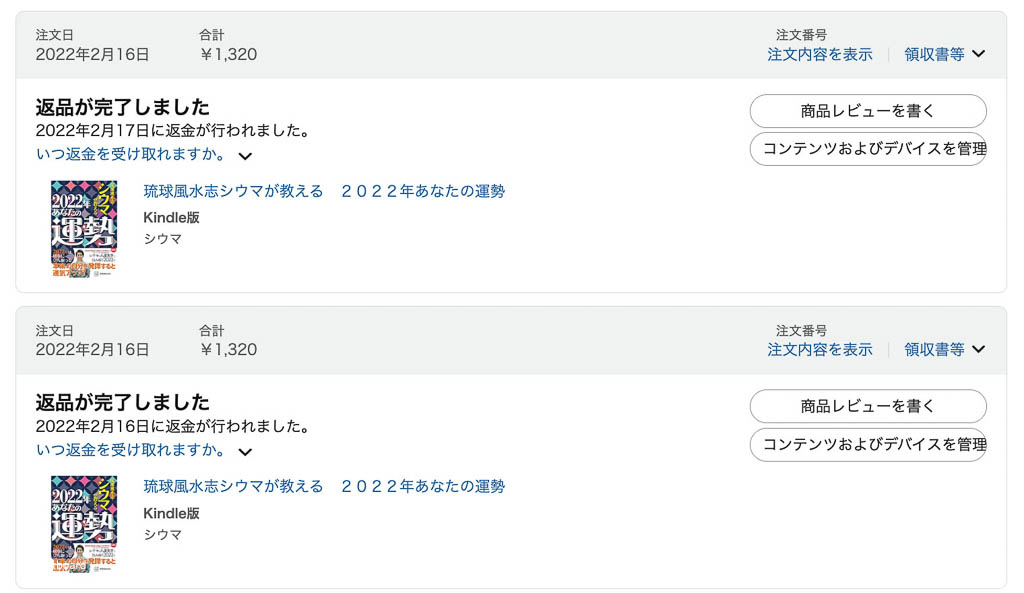Click the chevron beside 領収書等 in the February 17 refund order
Image resolution: width=1024 pixels, height=593 pixels.
point(978,54)
